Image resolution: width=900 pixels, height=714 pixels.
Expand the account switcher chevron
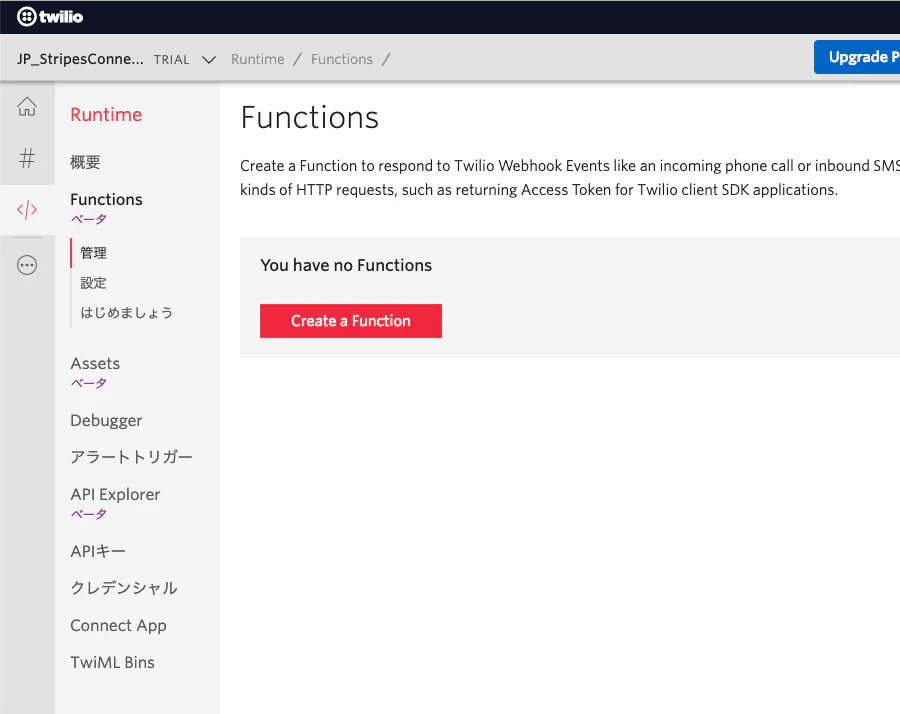click(209, 60)
